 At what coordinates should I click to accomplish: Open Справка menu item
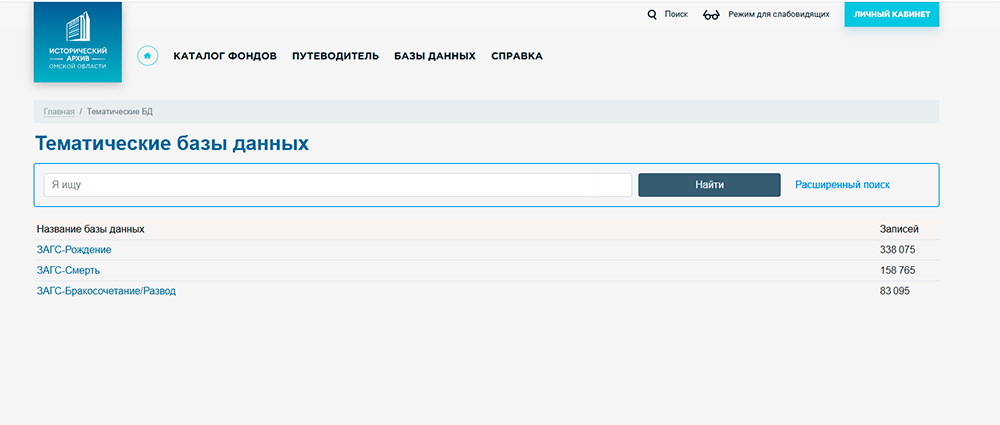pyautogui.click(x=517, y=56)
